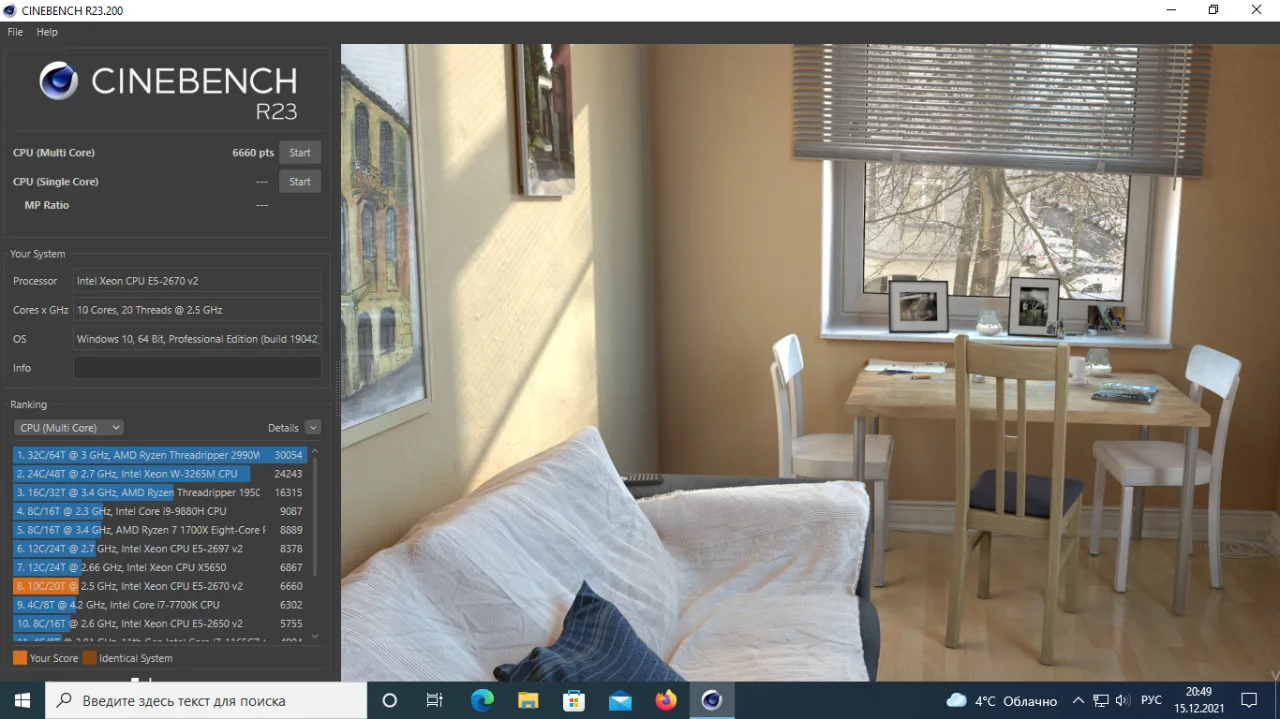This screenshot has height=719, width=1280.
Task: Launch Firefox from taskbar
Action: pyautogui.click(x=666, y=700)
